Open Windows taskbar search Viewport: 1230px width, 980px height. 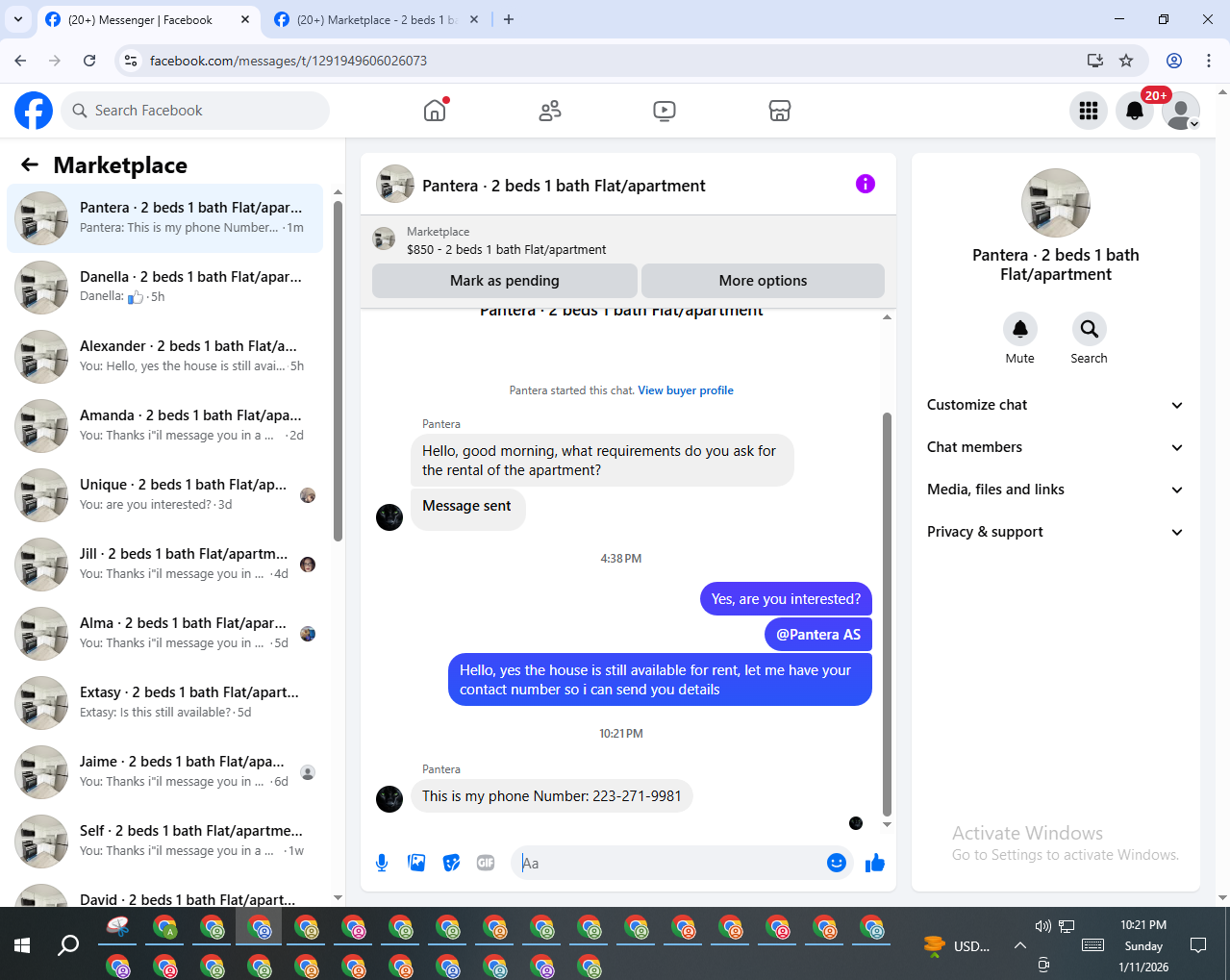pyautogui.click(x=68, y=945)
